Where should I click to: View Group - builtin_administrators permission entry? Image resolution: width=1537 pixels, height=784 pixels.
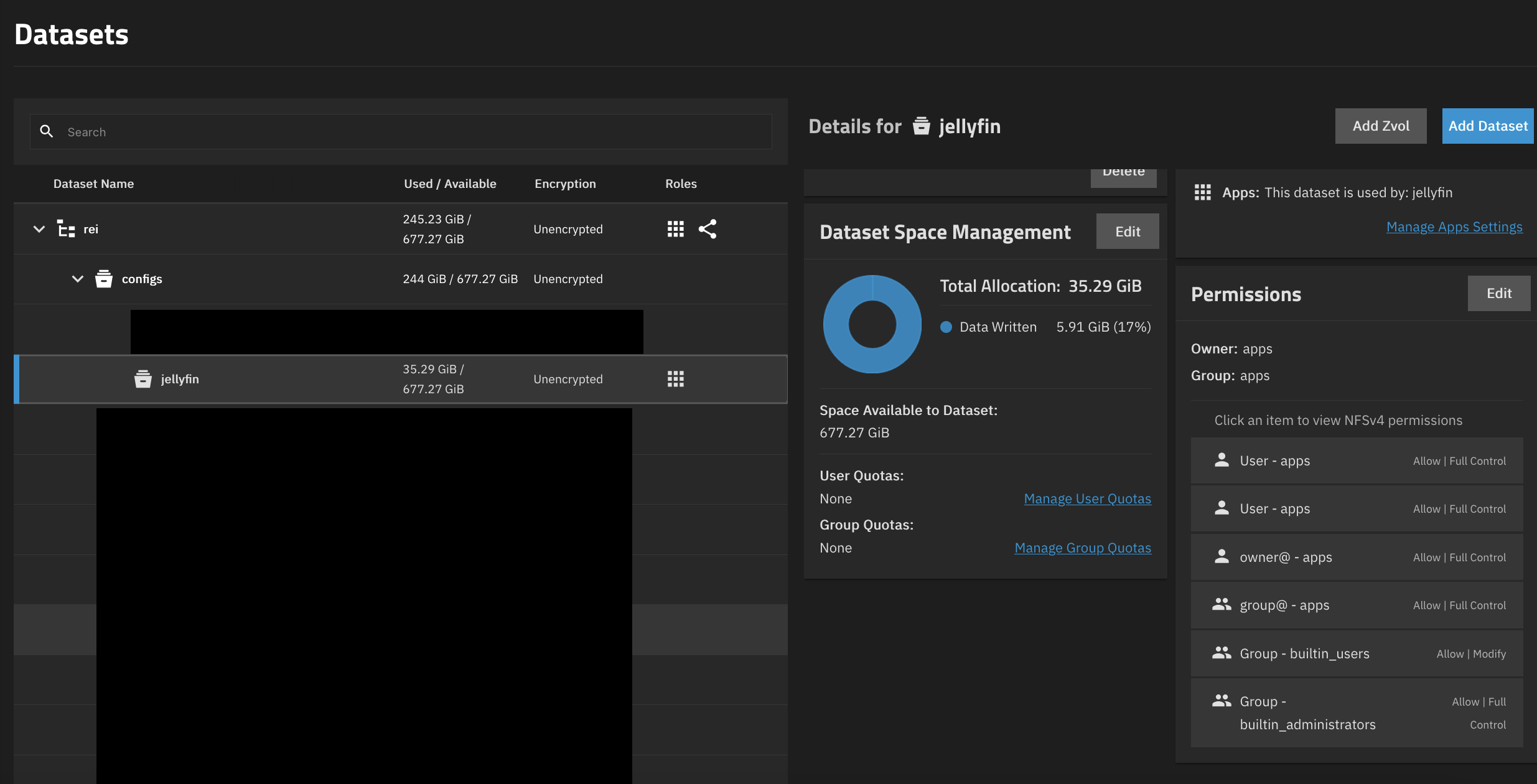click(x=1357, y=713)
